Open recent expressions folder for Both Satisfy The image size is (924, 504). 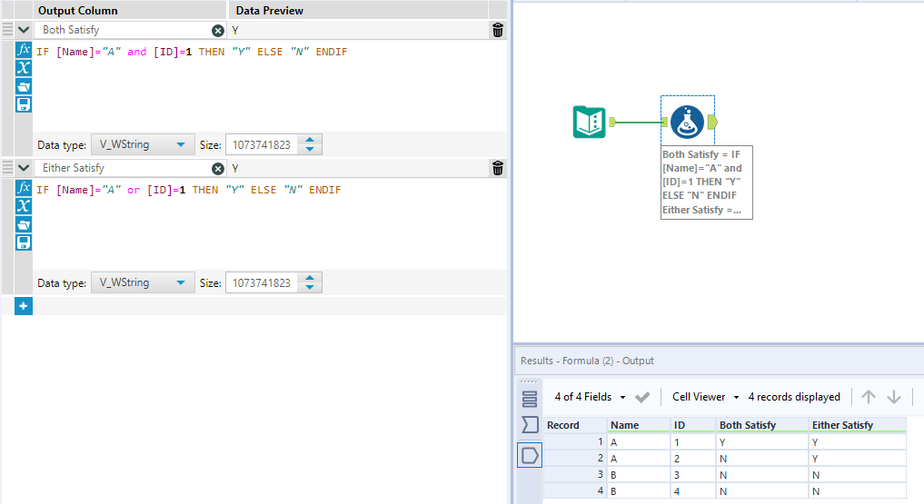[x=24, y=87]
